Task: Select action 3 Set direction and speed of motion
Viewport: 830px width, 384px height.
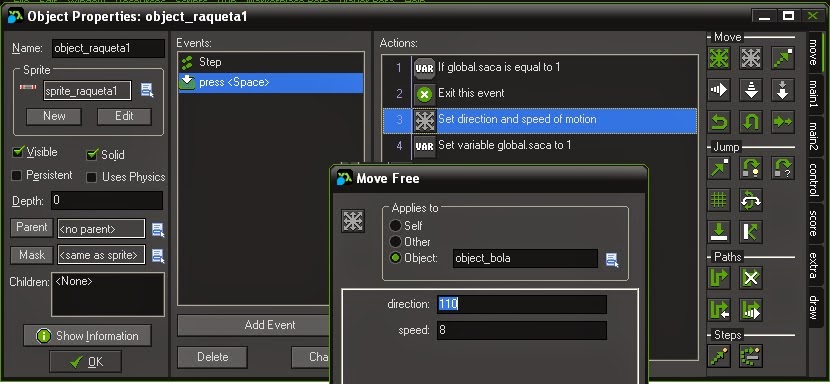Action: (x=539, y=120)
